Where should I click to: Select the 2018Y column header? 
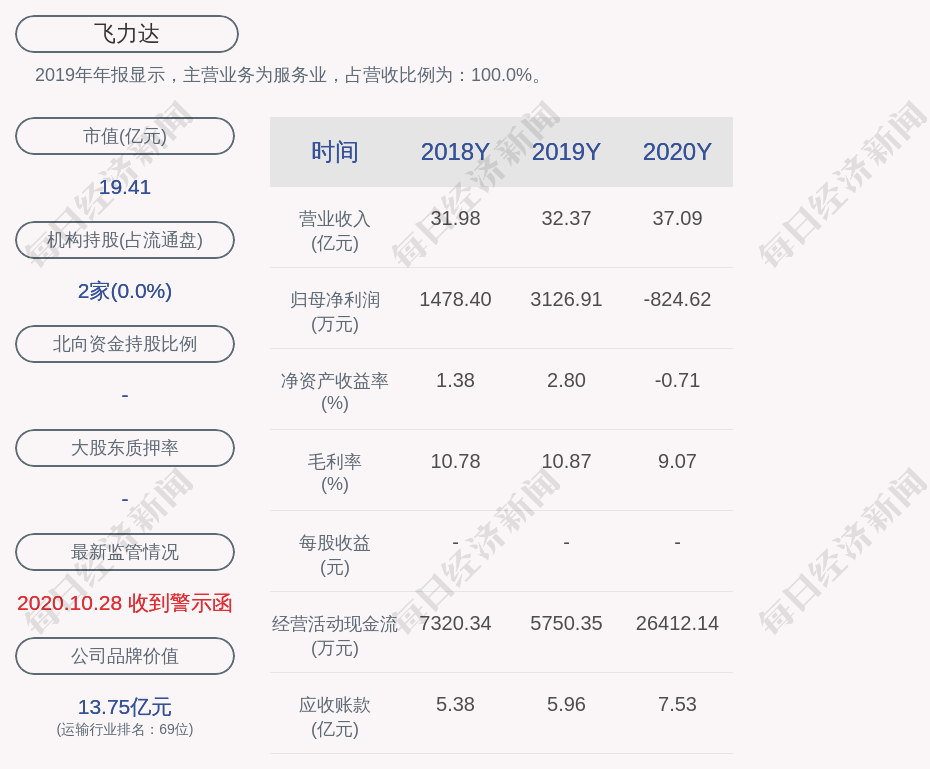[455, 152]
